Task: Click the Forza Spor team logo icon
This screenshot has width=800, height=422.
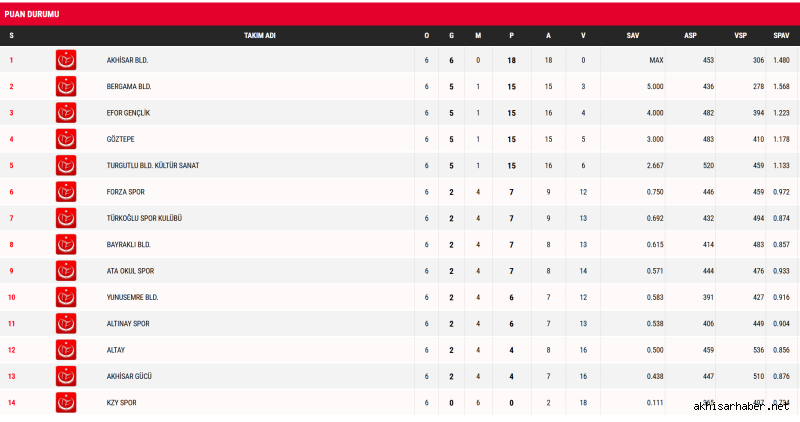Action: tap(66, 192)
